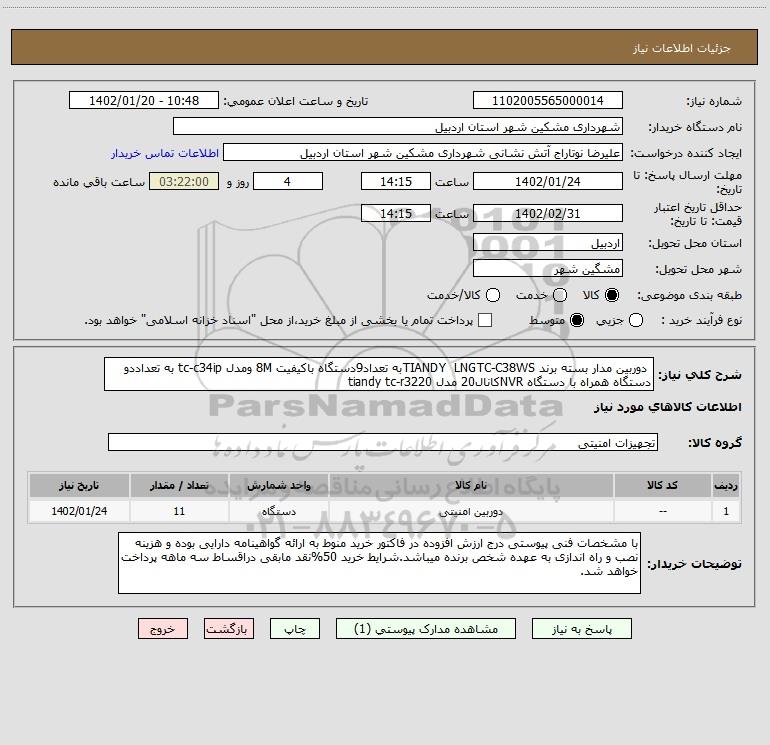770x745 pixels.
Task: Click the response deadline date 1402/01/24 field
Action: pyautogui.click(x=548, y=181)
